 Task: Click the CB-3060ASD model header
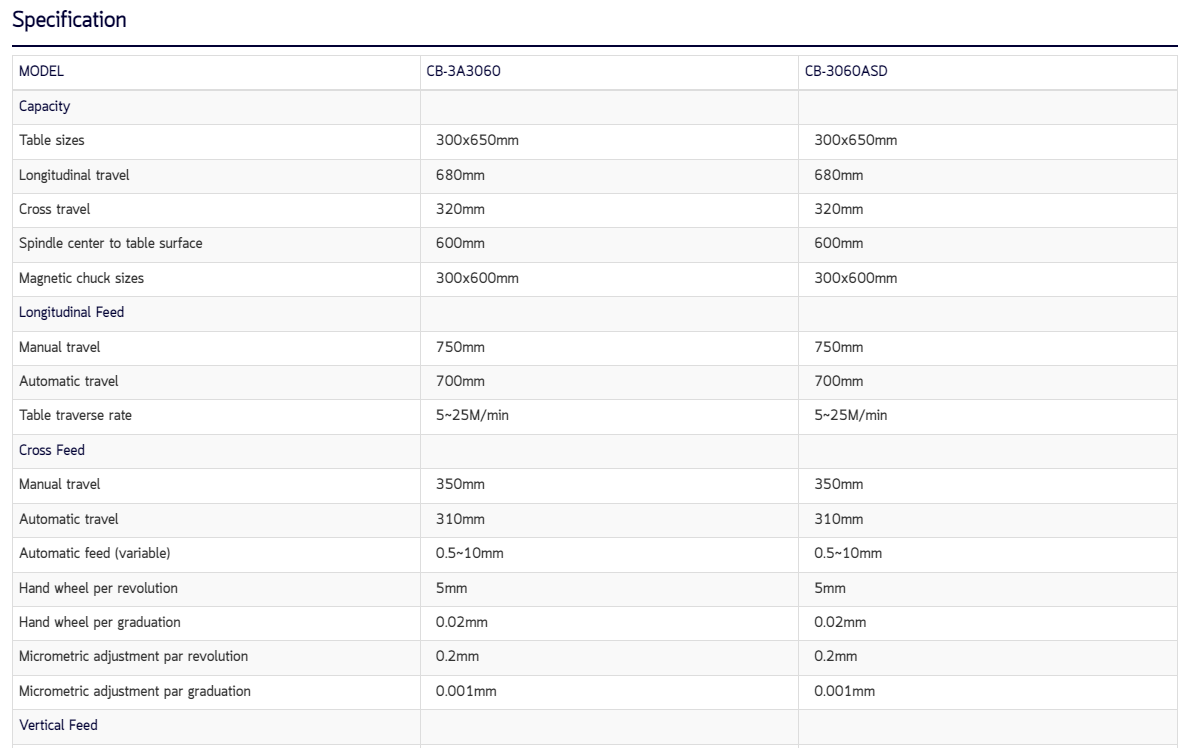(x=846, y=71)
